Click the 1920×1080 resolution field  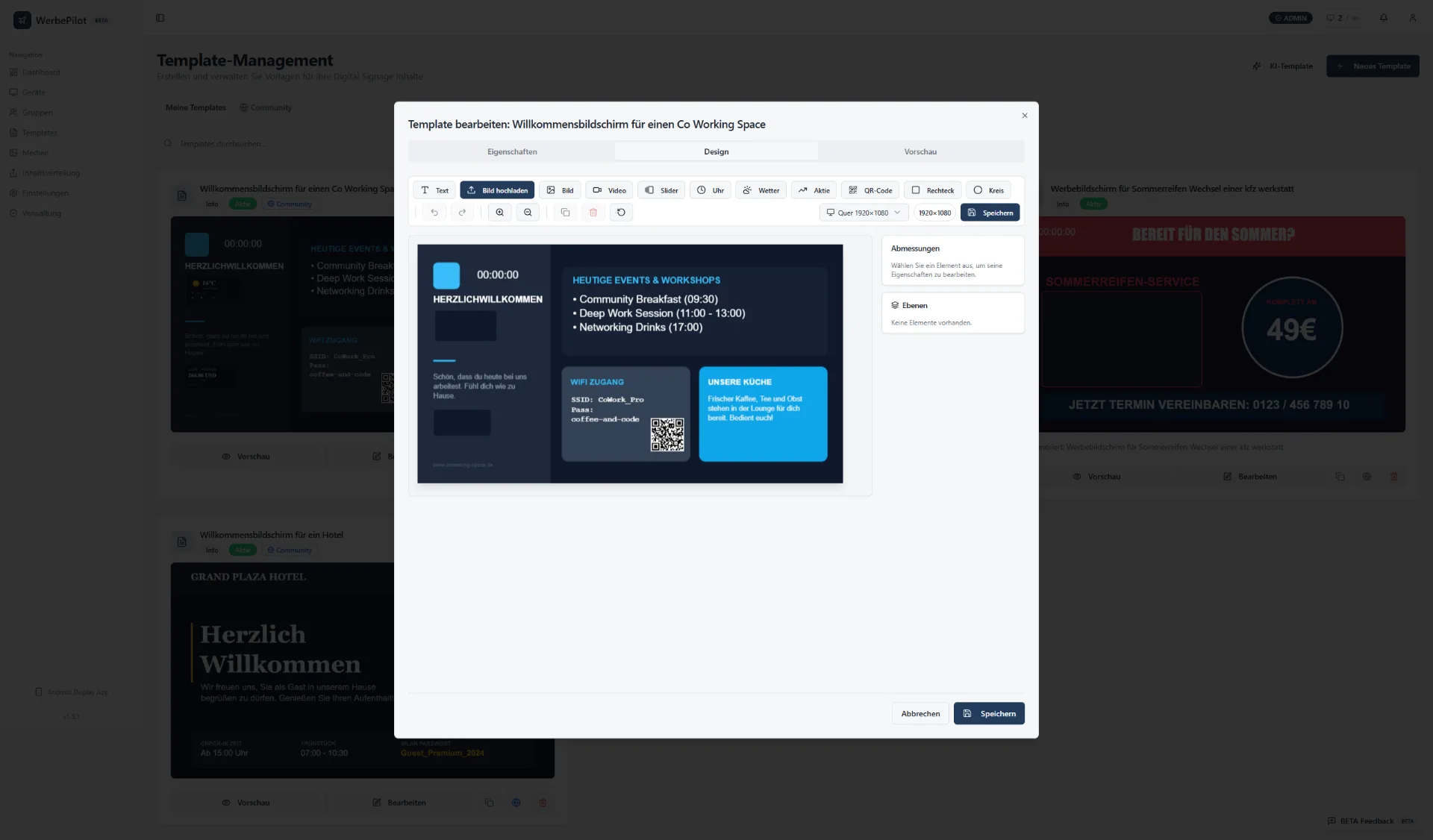pyautogui.click(x=934, y=213)
